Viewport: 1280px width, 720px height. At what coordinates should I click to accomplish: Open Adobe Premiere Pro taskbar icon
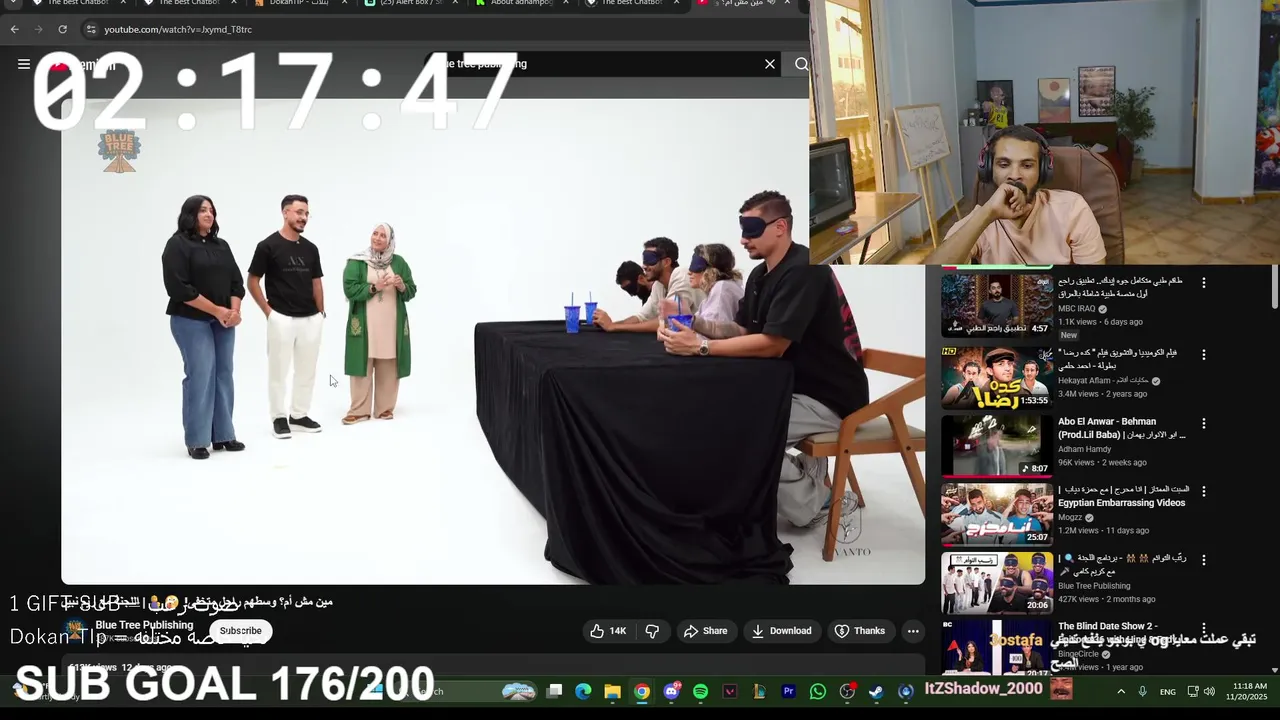789,691
